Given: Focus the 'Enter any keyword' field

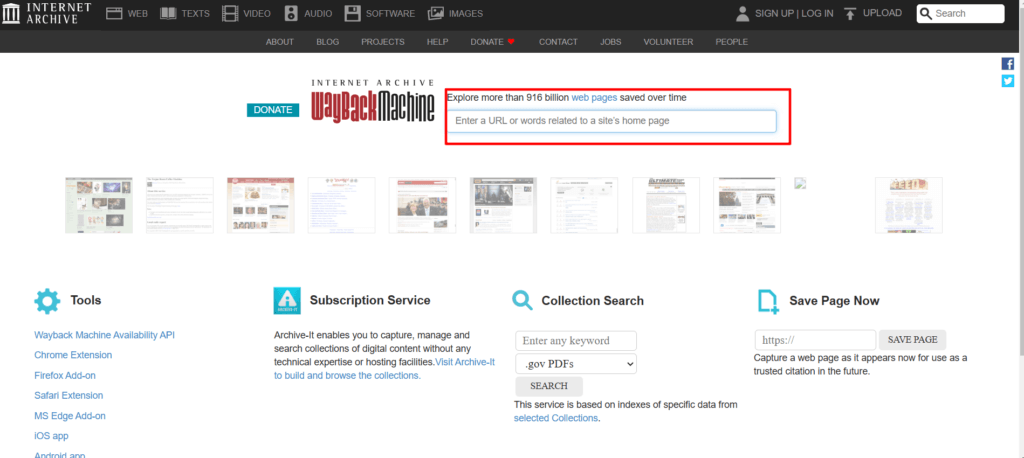Looking at the screenshot, I should click(576, 340).
